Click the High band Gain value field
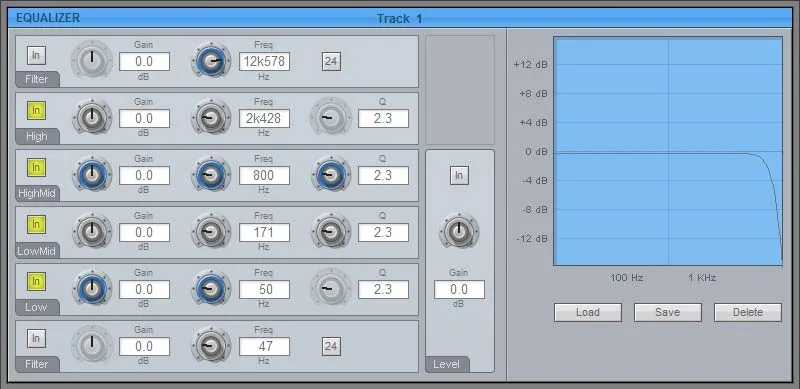This screenshot has height=389, width=800. (144, 118)
